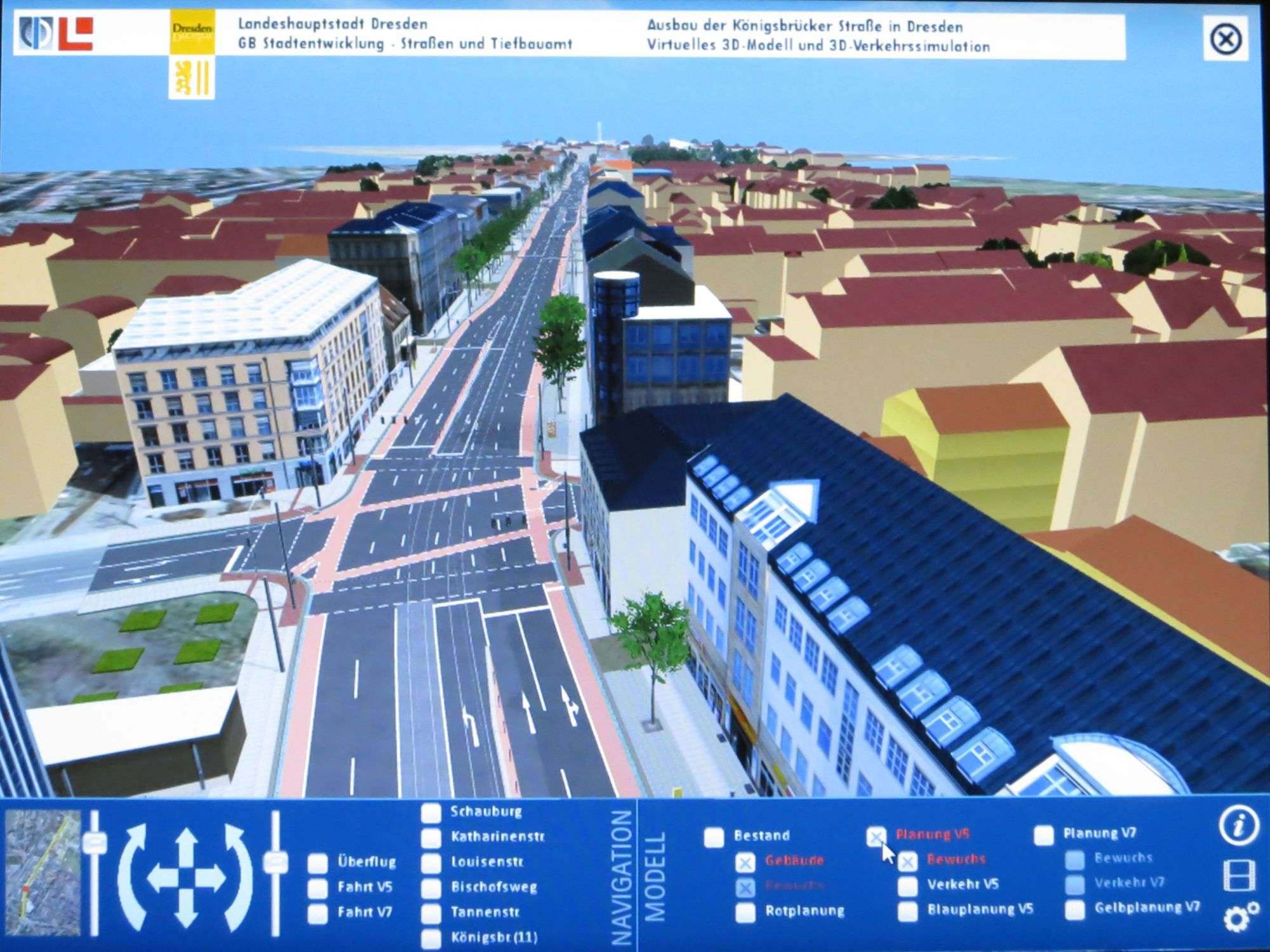This screenshot has height=952, width=1270.
Task: Close the simulation with X icon
Action: [1226, 40]
